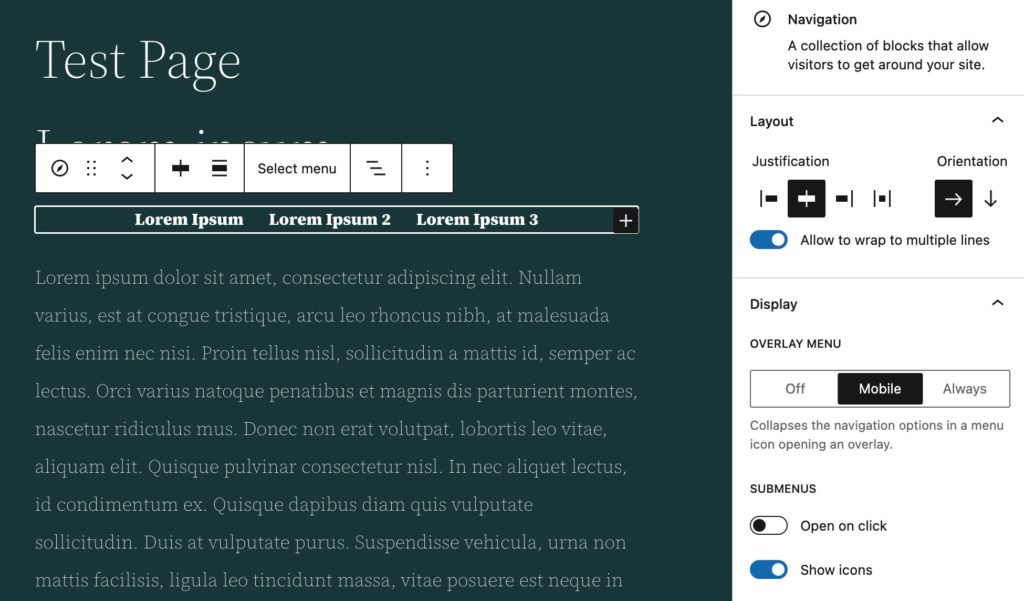1024x601 pixels.
Task: Click the plus icon to add navigation block
Action: pos(625,221)
